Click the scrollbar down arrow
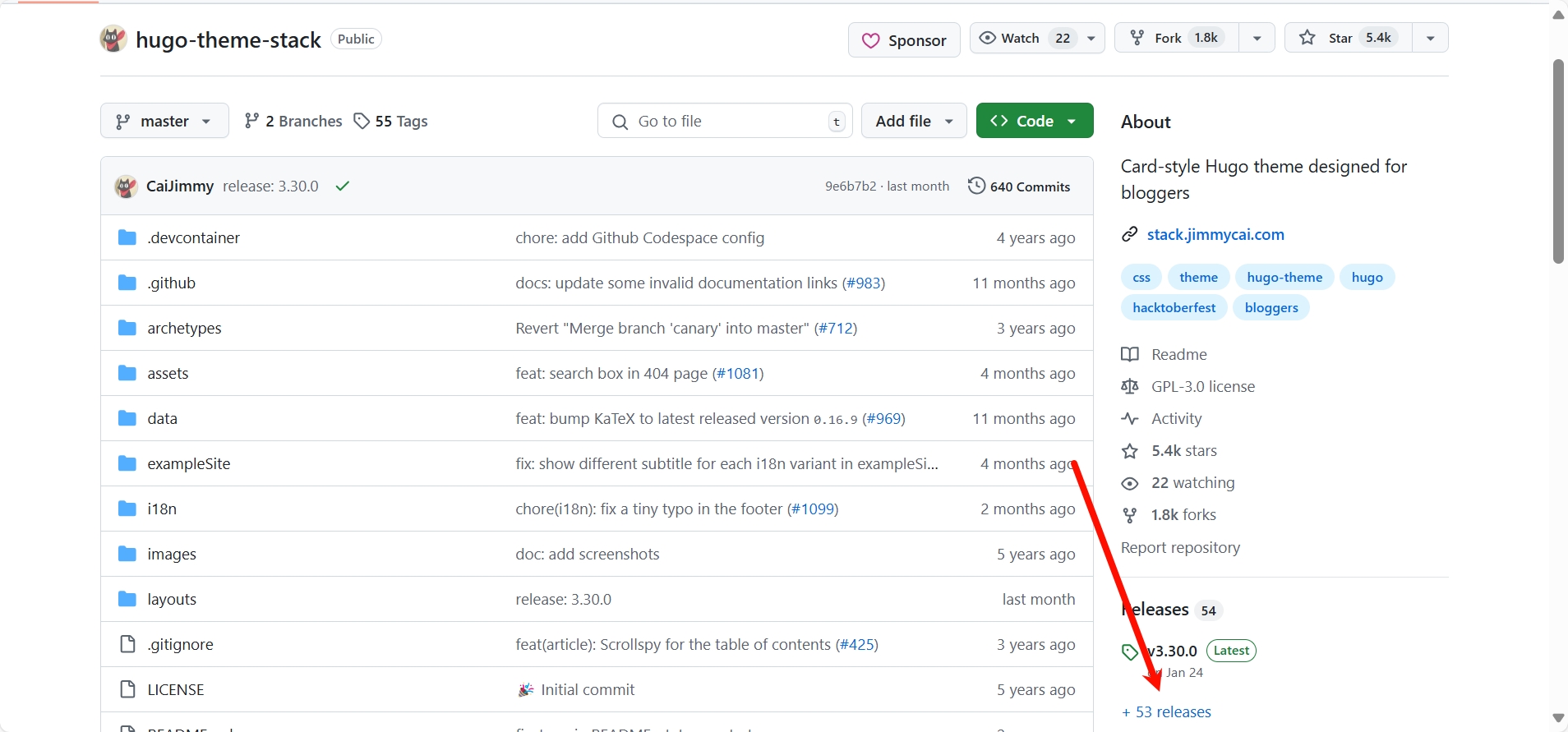Screen dimensions: 1568x732 tap(1558, 718)
